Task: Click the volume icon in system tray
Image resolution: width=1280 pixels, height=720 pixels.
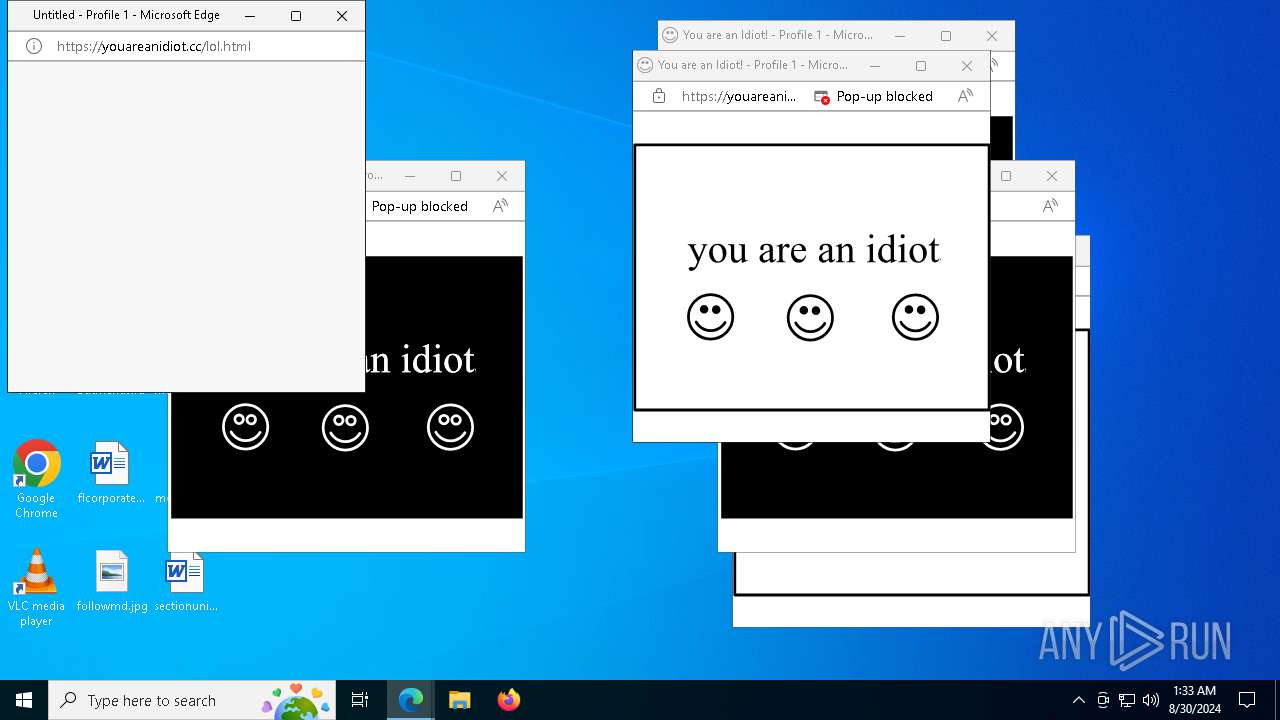Action: pos(1151,700)
